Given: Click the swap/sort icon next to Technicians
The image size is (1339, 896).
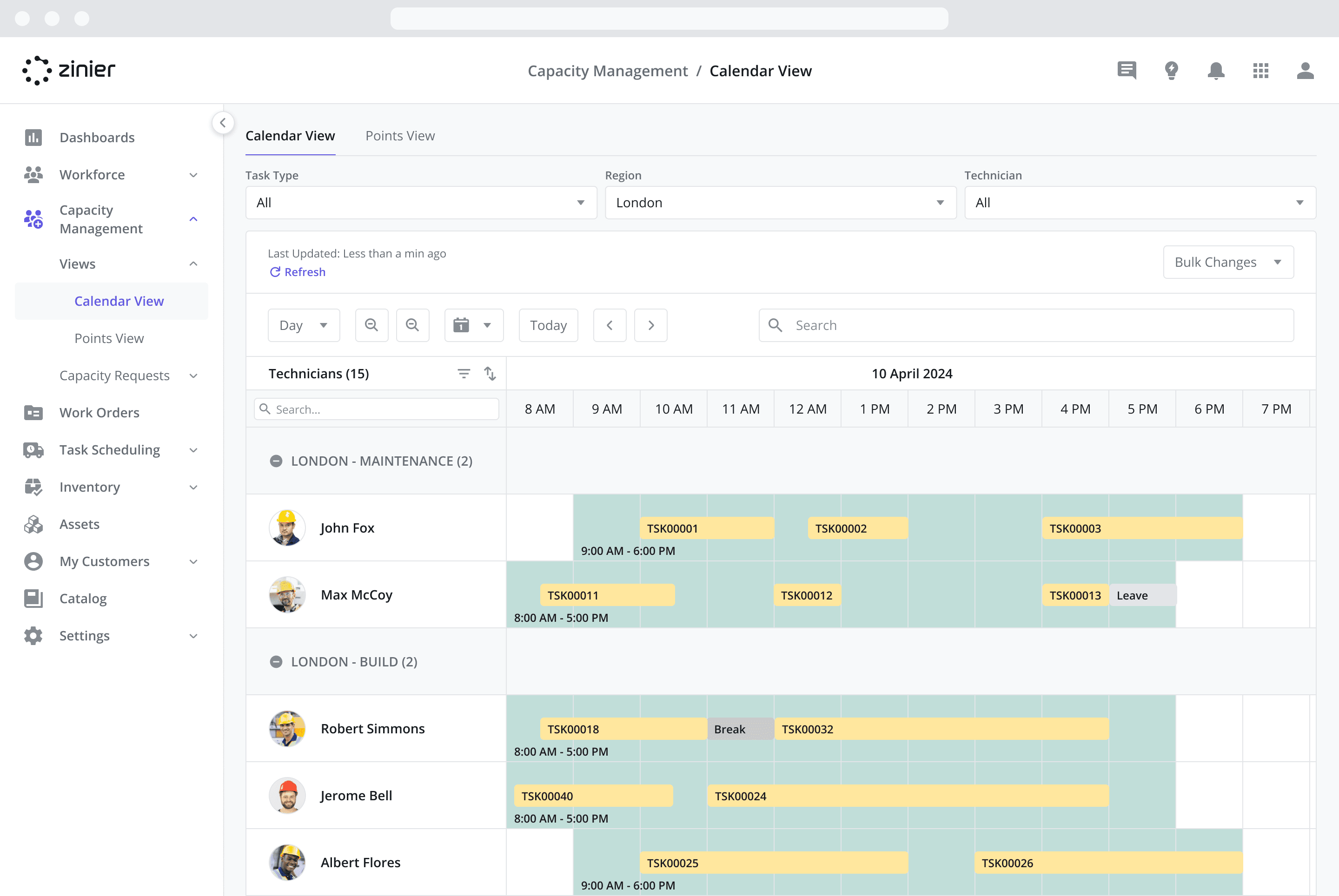Looking at the screenshot, I should coord(490,373).
